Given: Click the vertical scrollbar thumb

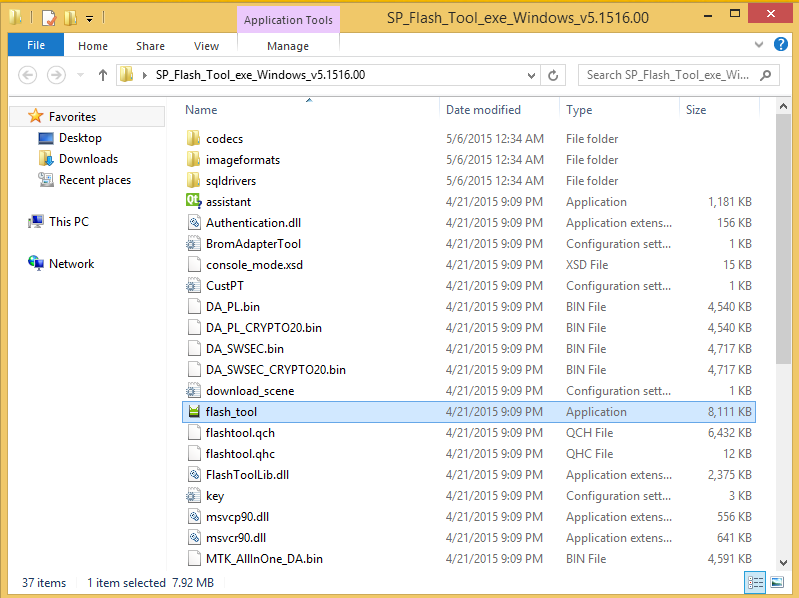Looking at the screenshot, I should click(783, 238).
